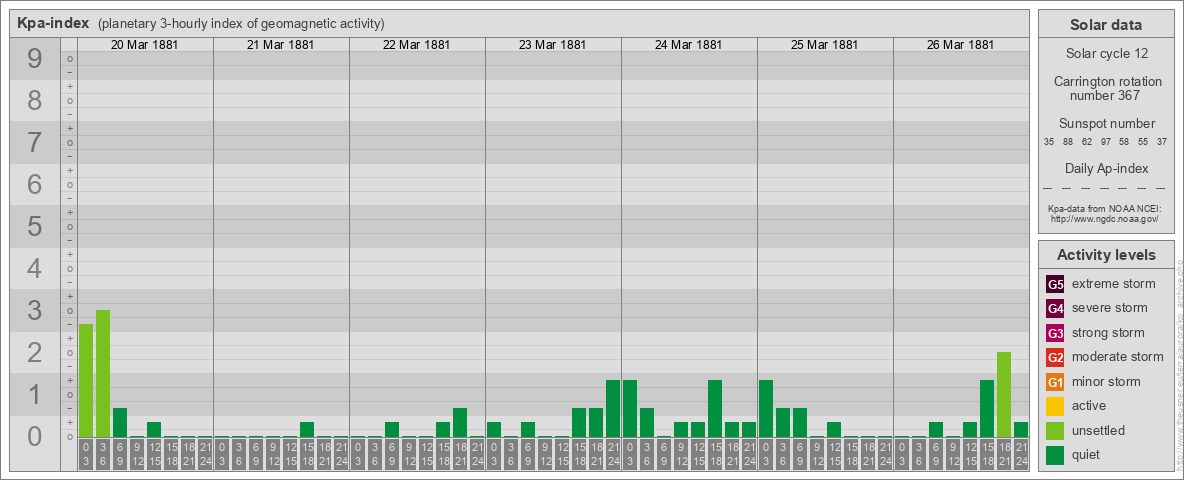
Task: Click the 25 Mar 1881 date header
Action: tap(824, 45)
